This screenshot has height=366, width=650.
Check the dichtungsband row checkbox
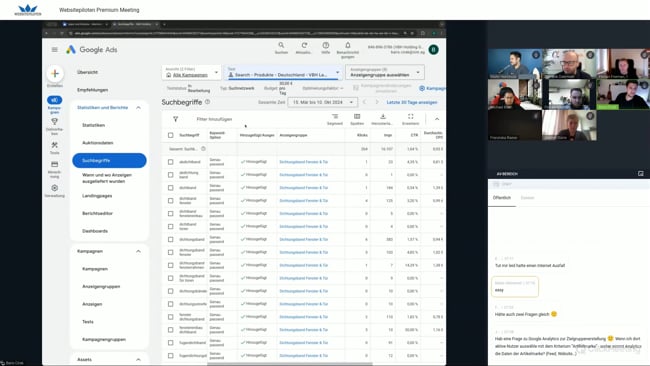point(170,239)
